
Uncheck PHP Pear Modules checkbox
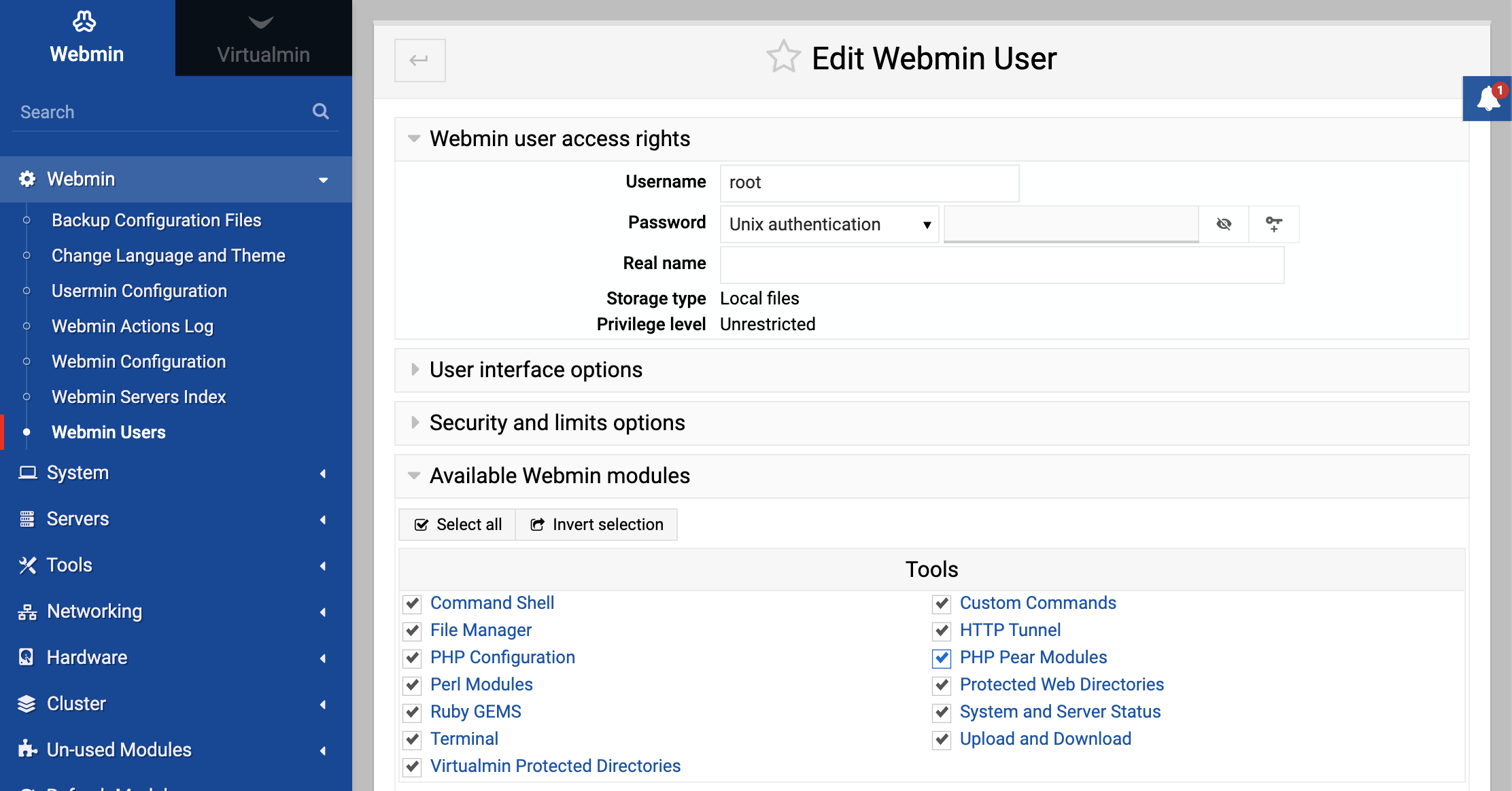tap(942, 658)
